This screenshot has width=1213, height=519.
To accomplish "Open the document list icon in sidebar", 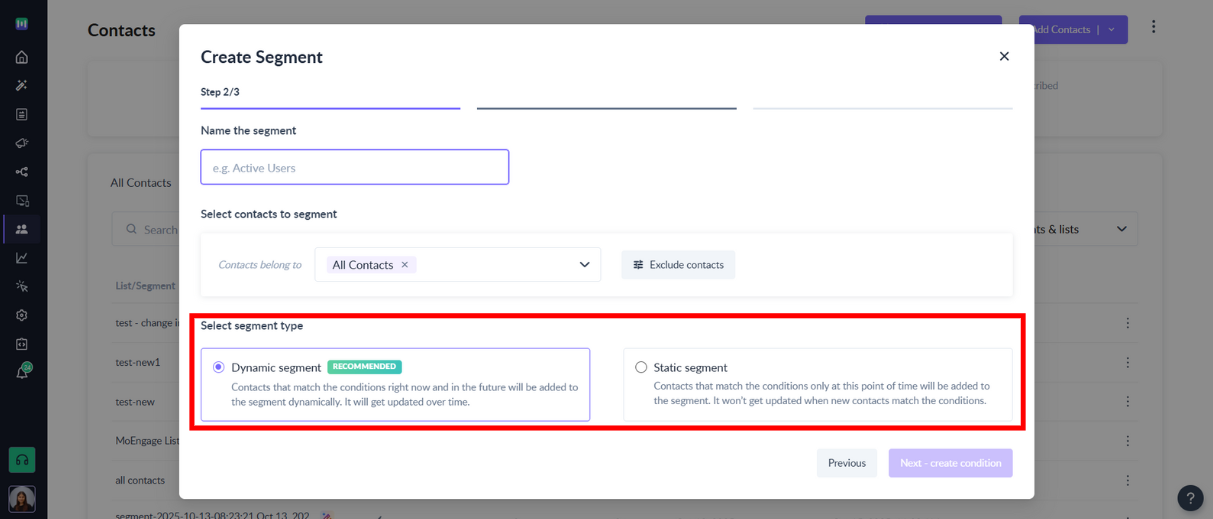I will (22, 114).
